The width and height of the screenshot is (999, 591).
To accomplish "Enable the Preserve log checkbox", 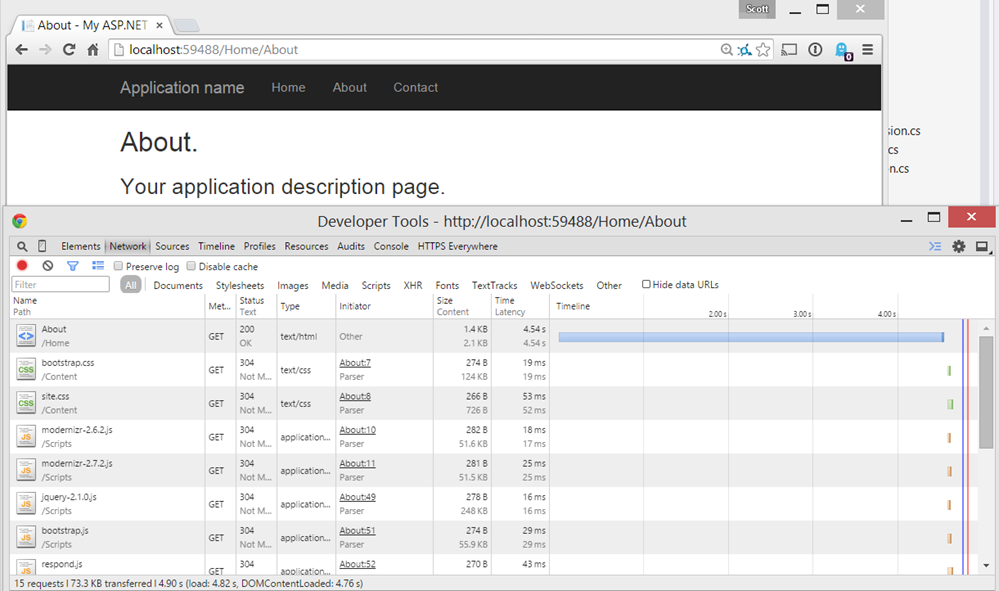I will click(119, 266).
